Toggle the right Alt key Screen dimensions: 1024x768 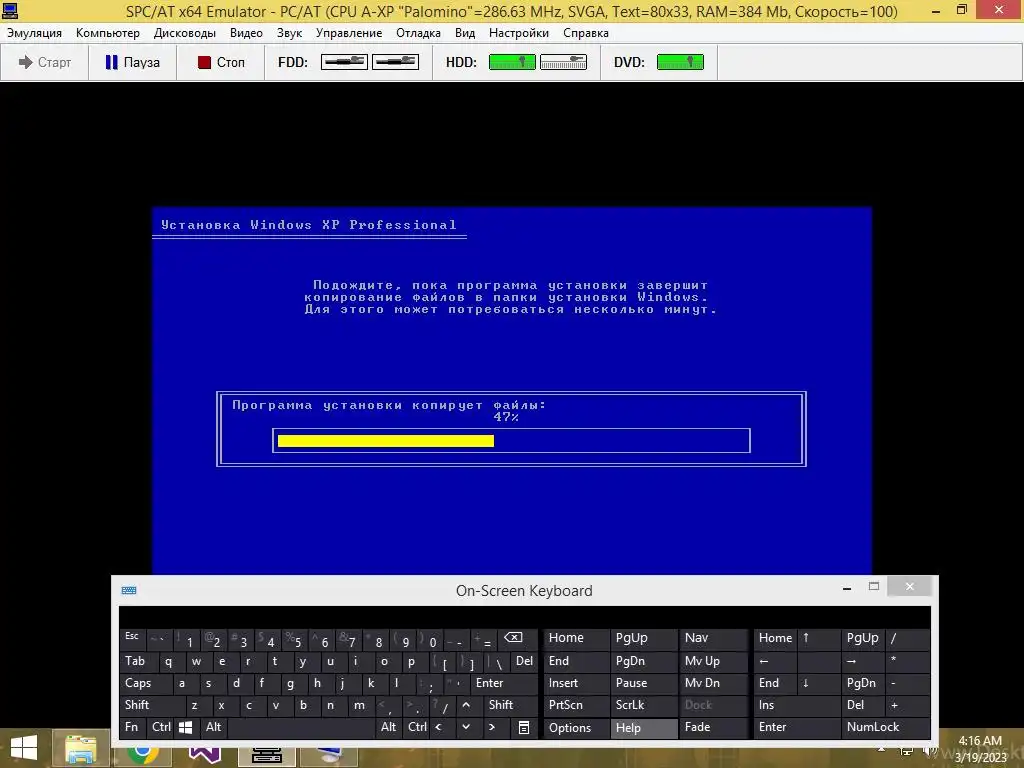tap(389, 727)
